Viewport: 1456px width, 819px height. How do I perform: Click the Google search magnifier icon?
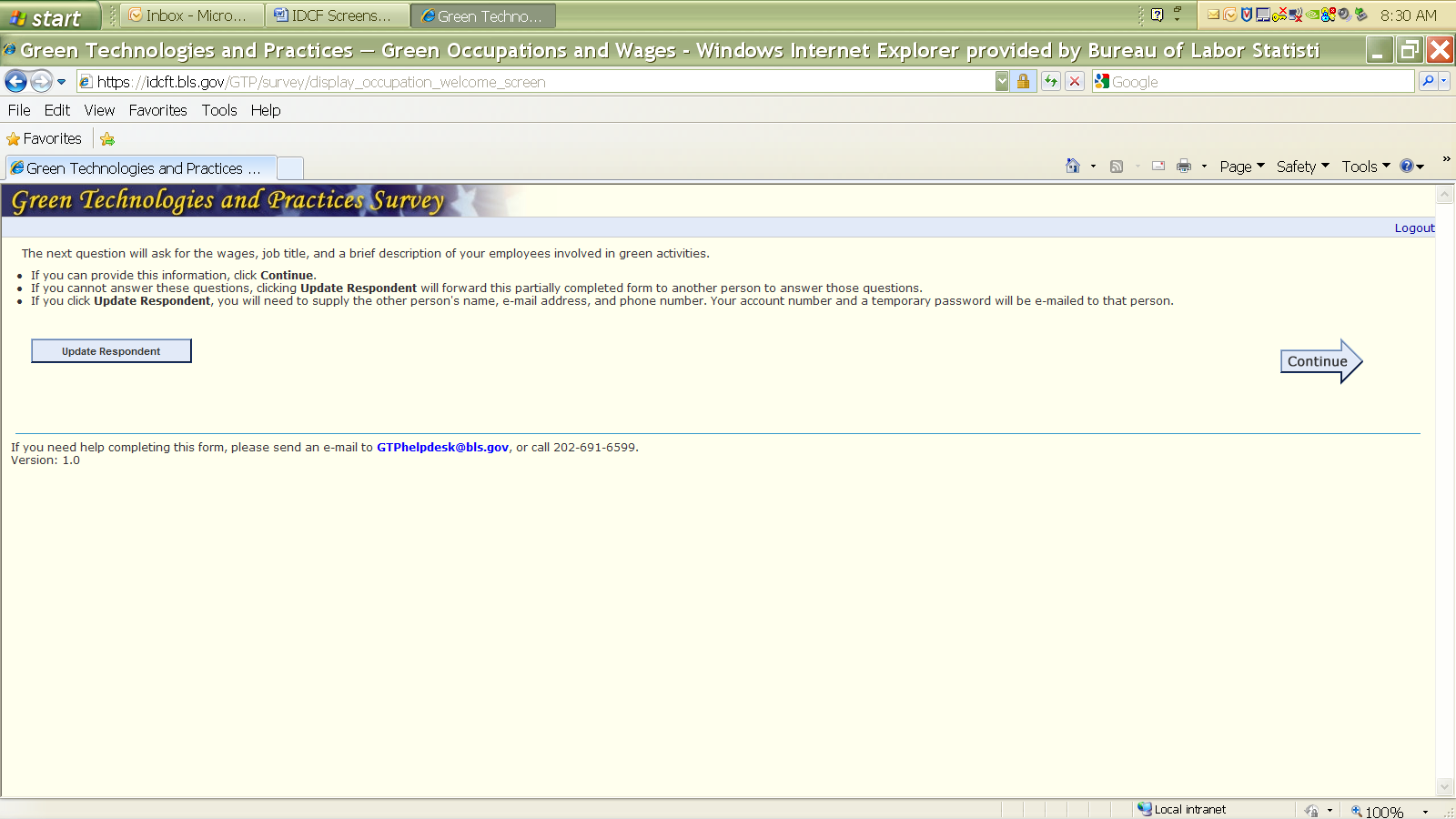coord(1428,82)
